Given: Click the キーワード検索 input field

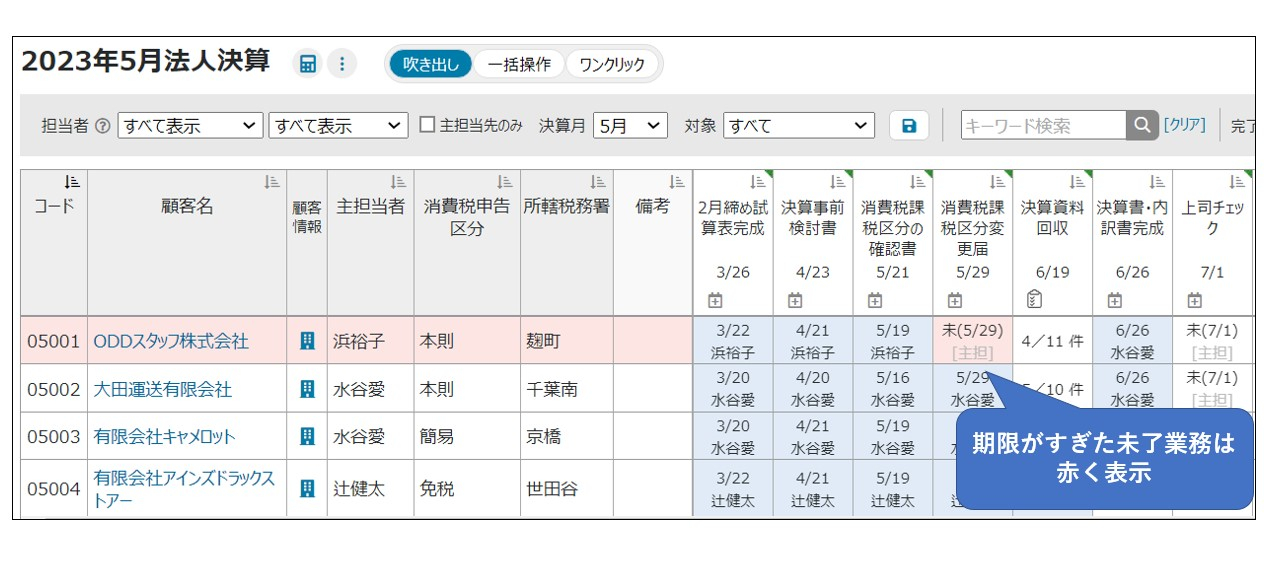Looking at the screenshot, I should [x=1043, y=126].
